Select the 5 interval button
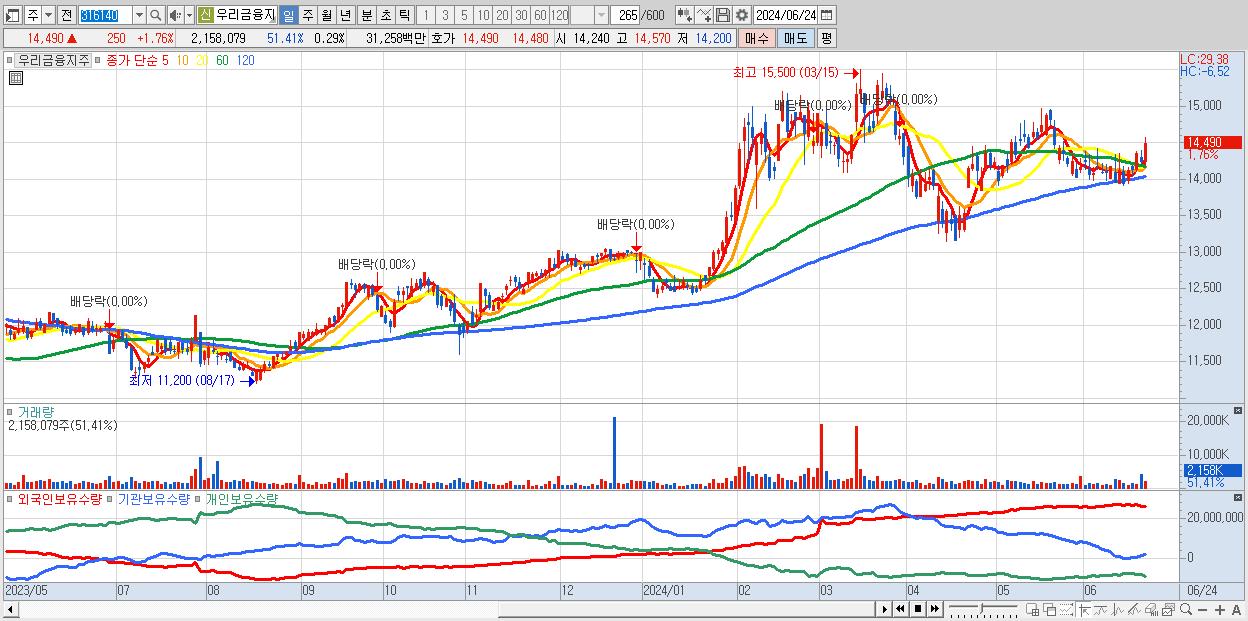This screenshot has width=1248, height=621. pyautogui.click(x=464, y=15)
